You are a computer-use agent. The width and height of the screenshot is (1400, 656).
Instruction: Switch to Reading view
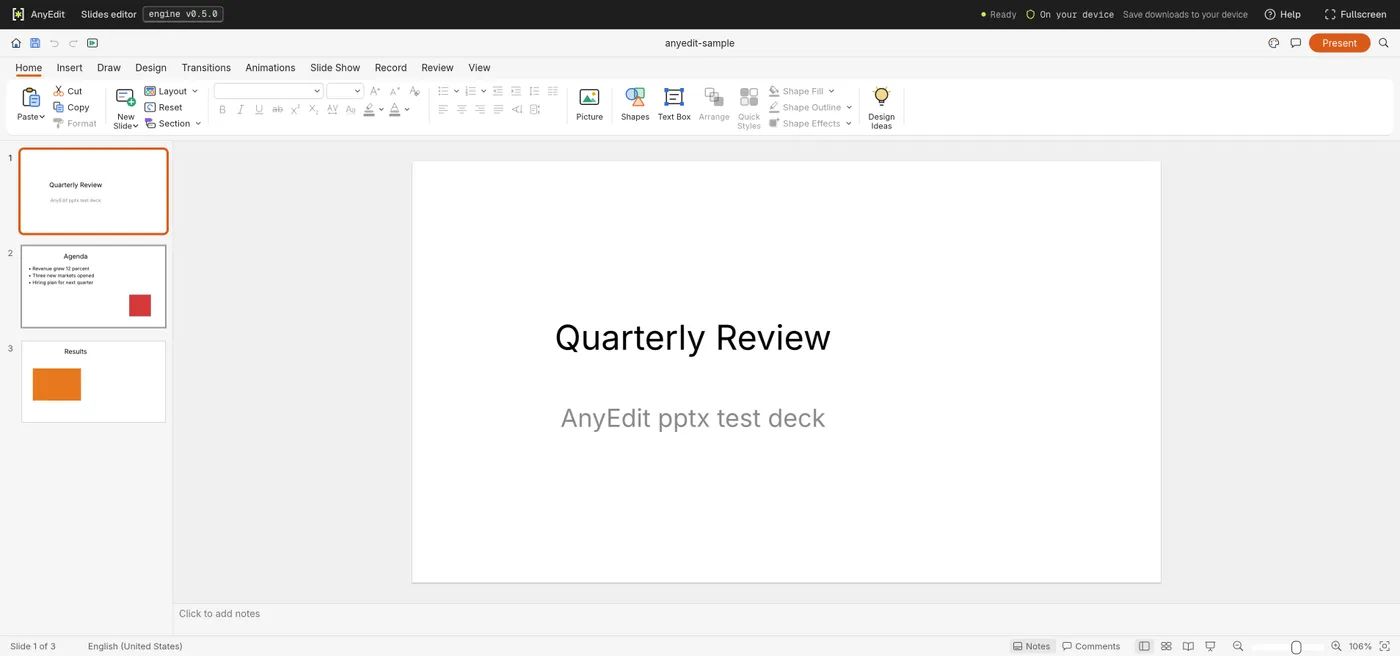click(x=1188, y=646)
